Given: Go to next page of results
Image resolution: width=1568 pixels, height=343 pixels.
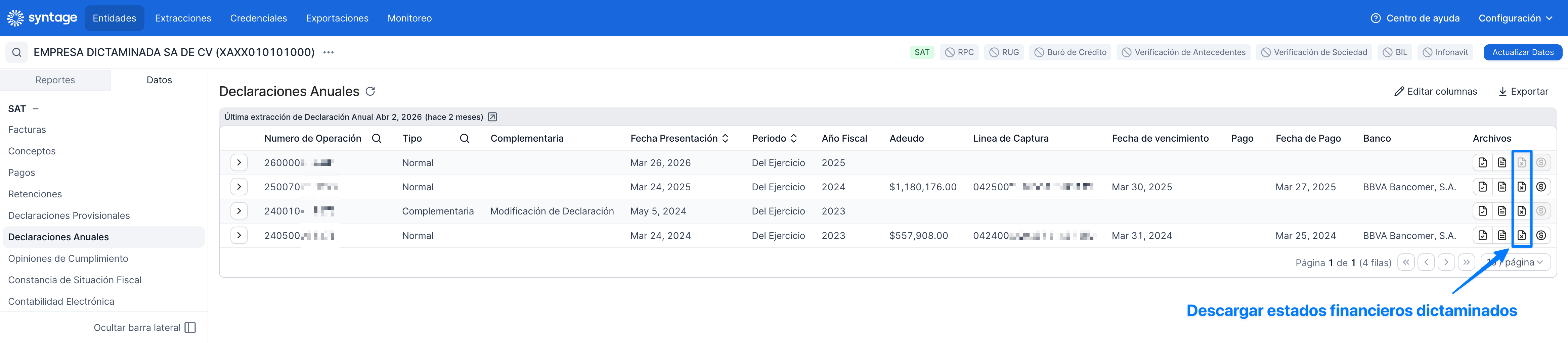Looking at the screenshot, I should 1446,262.
